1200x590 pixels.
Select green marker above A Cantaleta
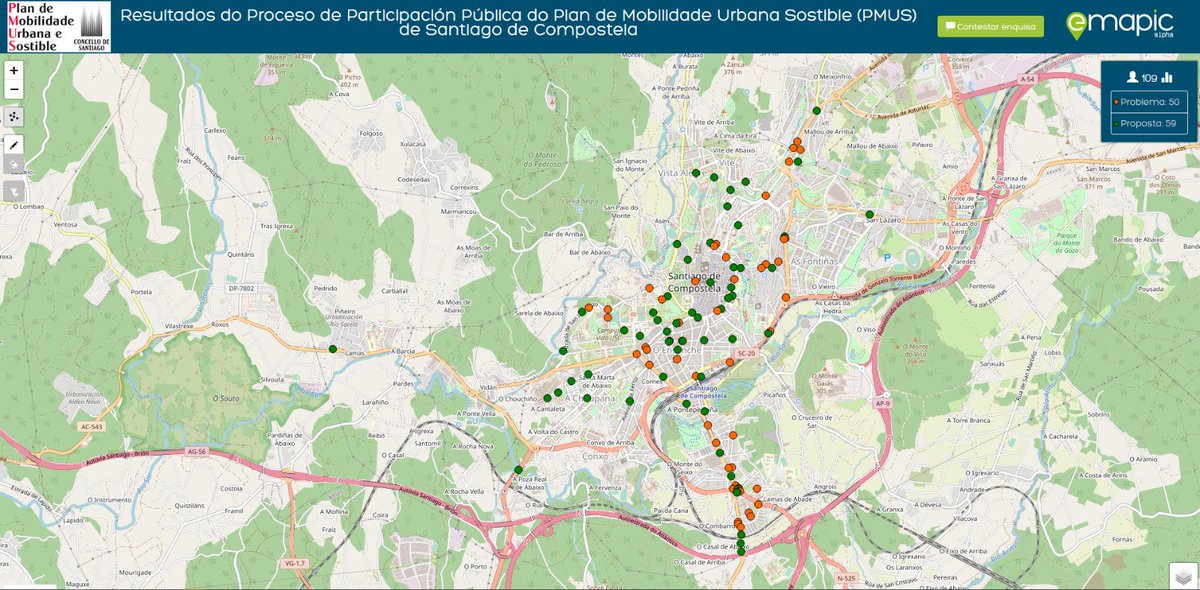pos(547,399)
